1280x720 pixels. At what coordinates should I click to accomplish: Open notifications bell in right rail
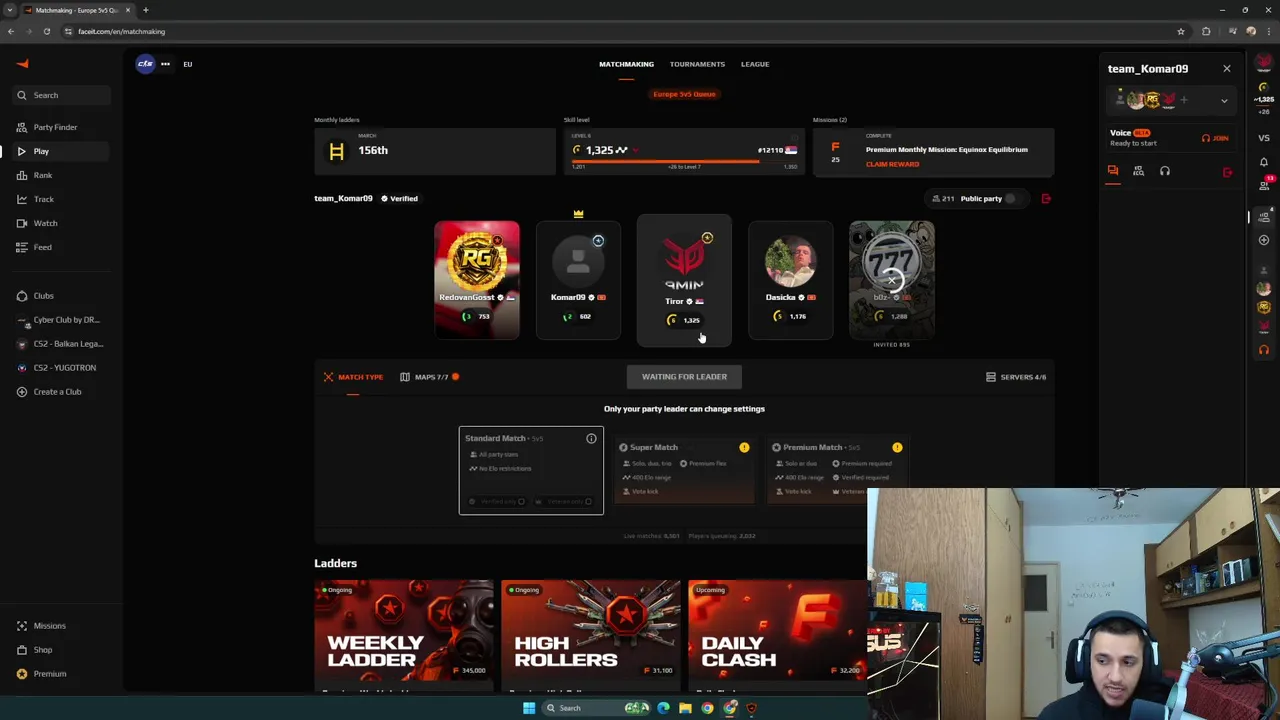(x=1264, y=162)
